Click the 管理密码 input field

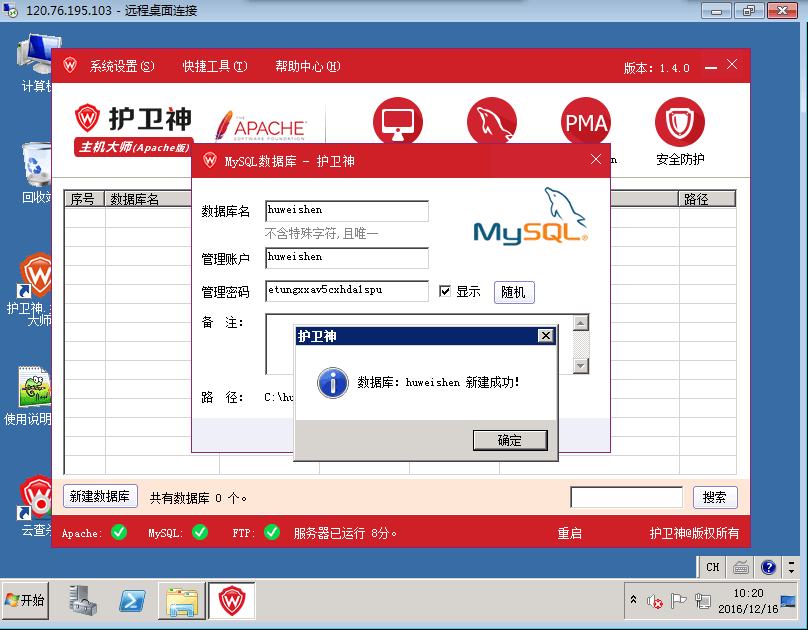tap(347, 291)
